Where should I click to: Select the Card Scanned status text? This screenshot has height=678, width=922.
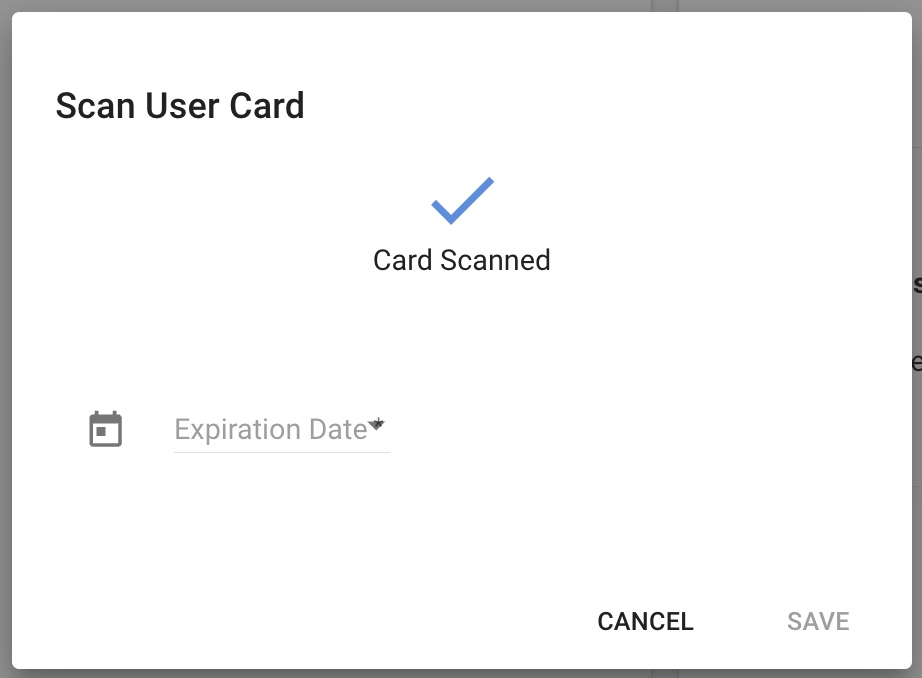[x=462, y=260]
